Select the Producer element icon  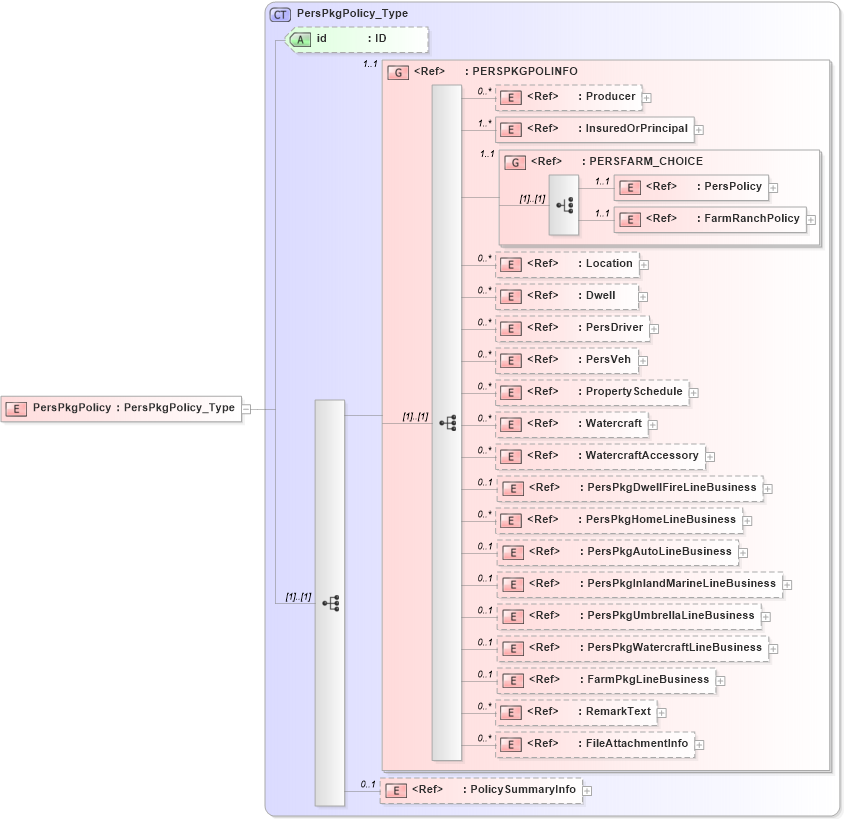point(510,97)
